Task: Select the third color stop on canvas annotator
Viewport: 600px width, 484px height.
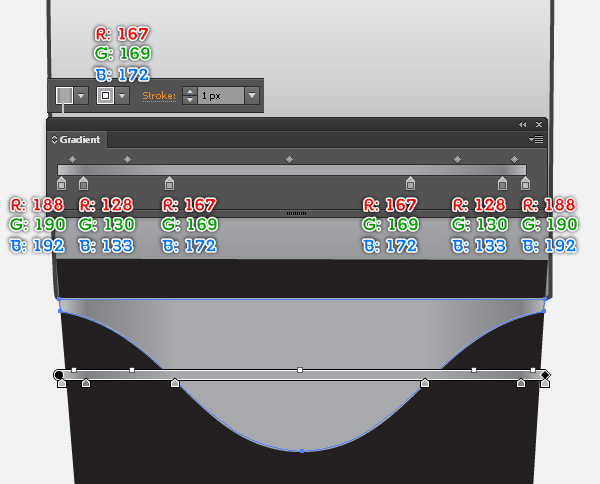Action: point(175,383)
